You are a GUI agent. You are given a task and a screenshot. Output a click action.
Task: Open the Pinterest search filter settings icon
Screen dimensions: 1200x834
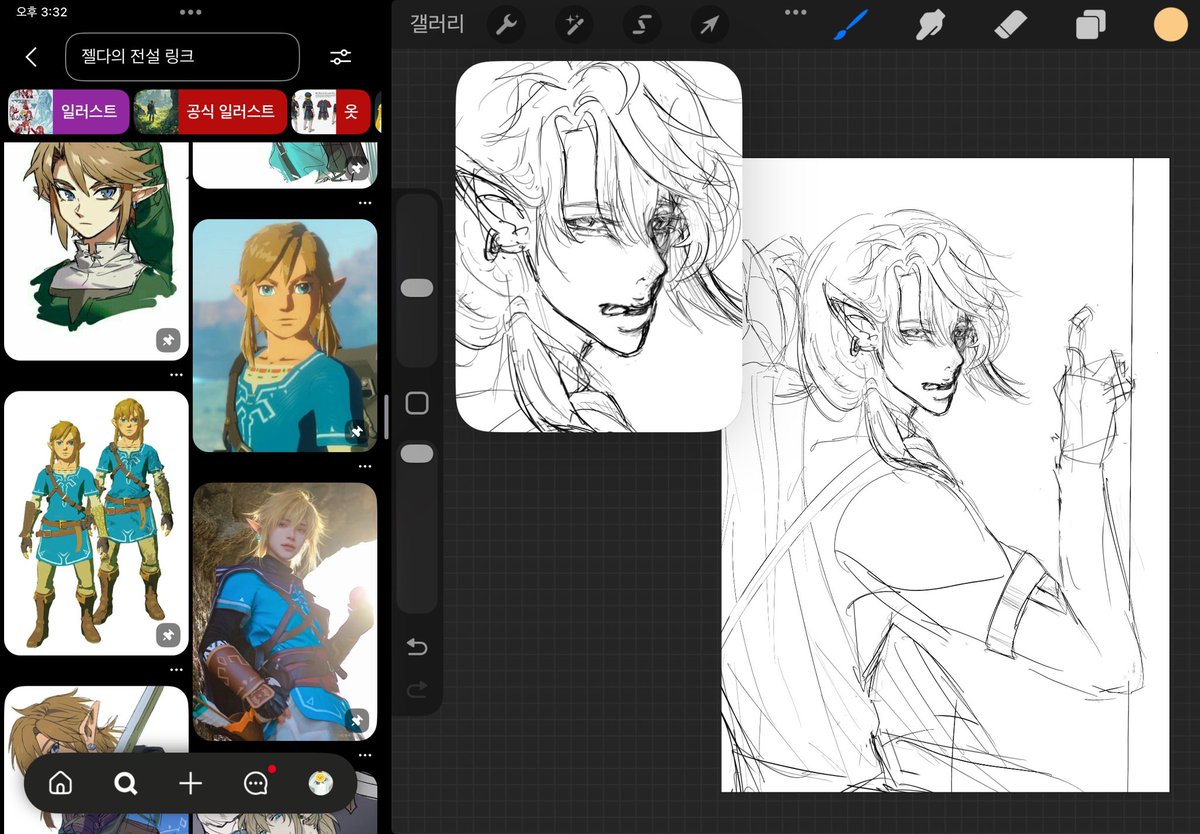pos(341,57)
